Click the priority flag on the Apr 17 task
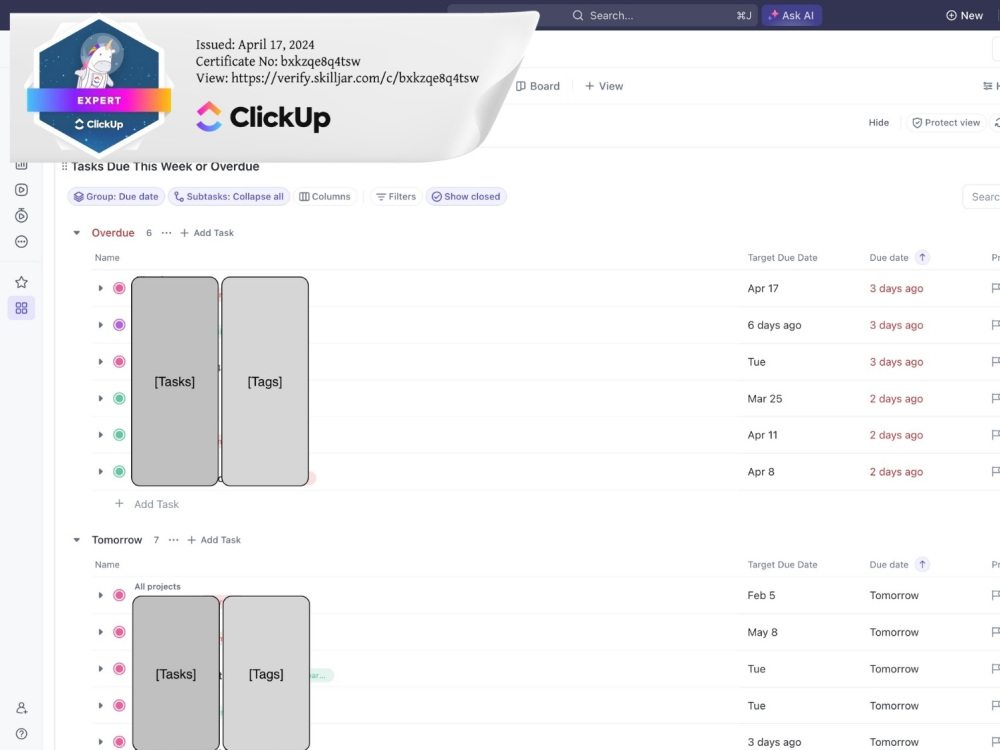The image size is (1000, 750). point(995,288)
